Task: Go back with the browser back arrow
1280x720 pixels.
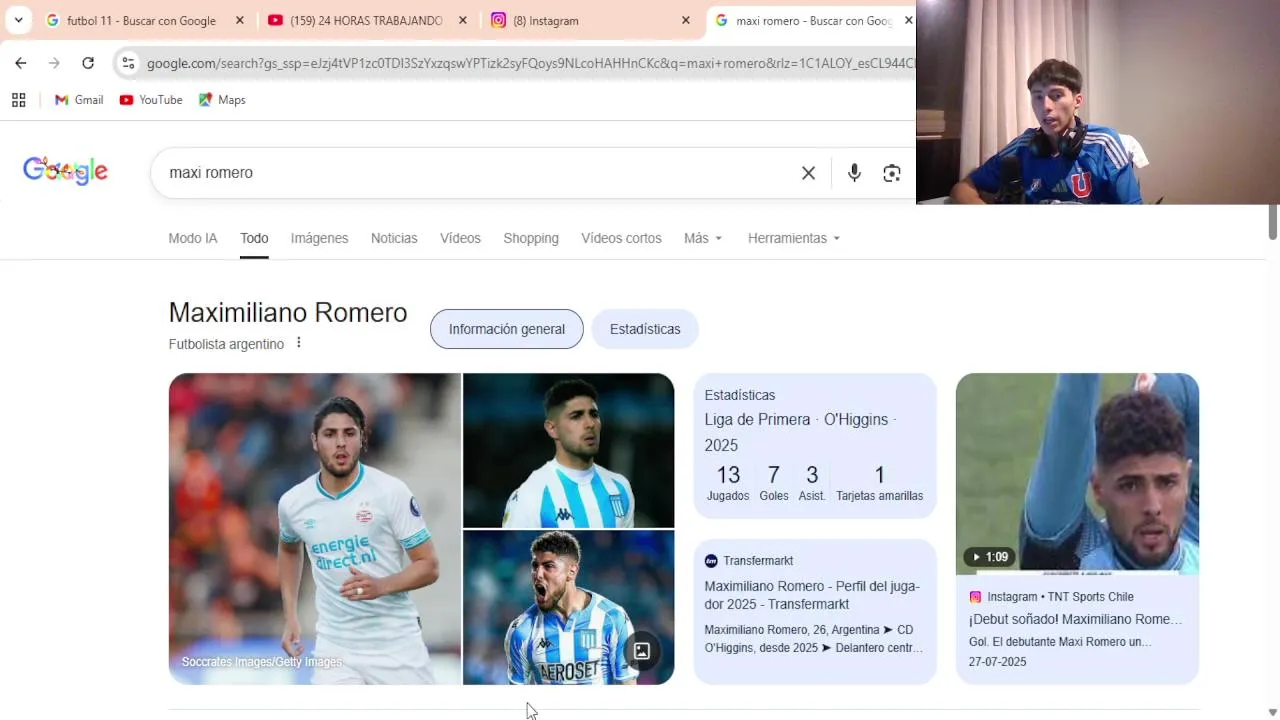Action: coord(21,63)
